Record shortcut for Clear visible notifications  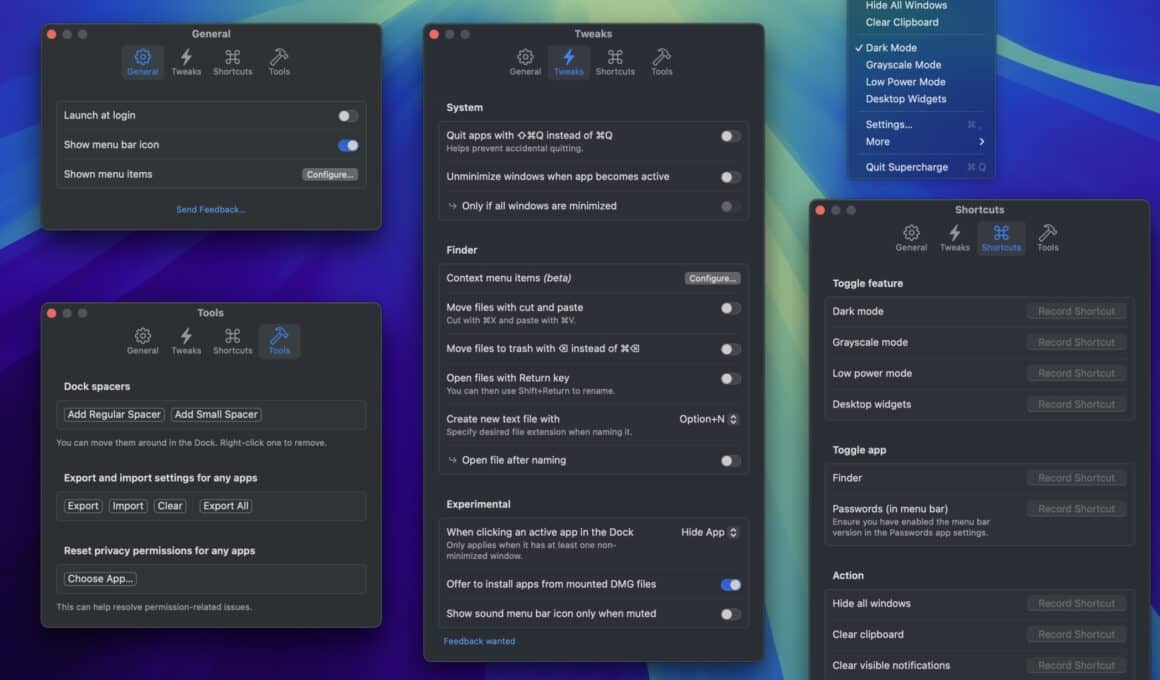click(1076, 666)
